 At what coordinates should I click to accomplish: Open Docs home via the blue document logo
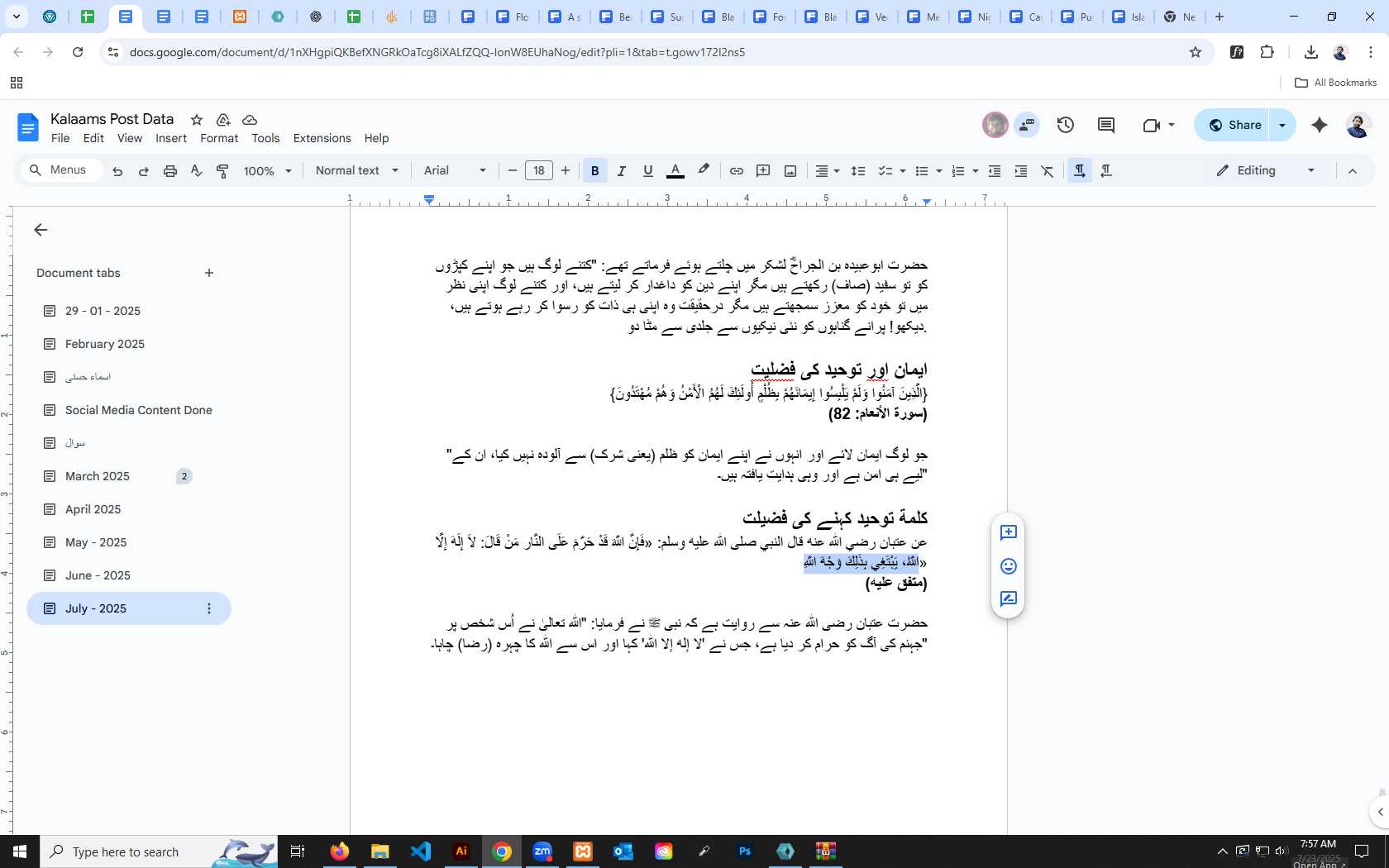pyautogui.click(x=27, y=127)
